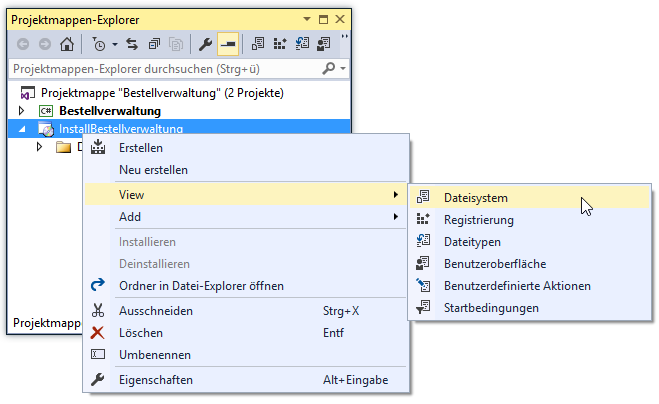Screen dimensions: 659x404
Task: Click the build icon next to Erstellen
Action: point(98,147)
